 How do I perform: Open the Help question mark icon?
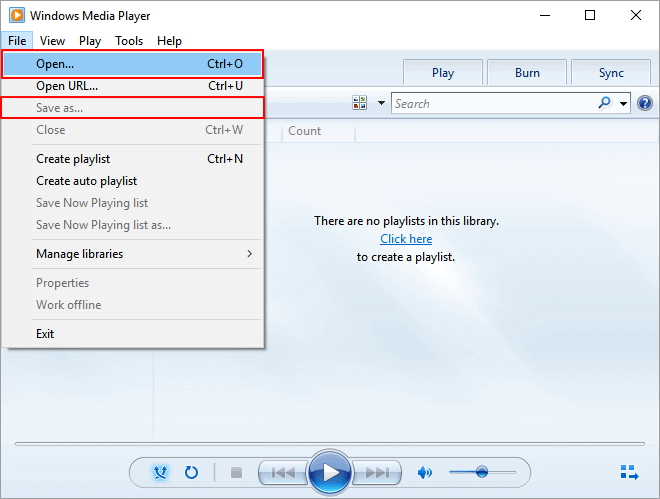[x=645, y=103]
